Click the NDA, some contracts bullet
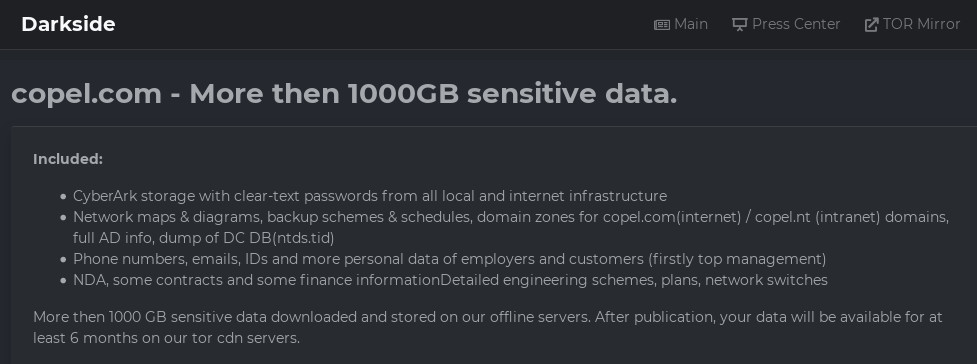Screen dimensions: 977x364 (x=450, y=280)
